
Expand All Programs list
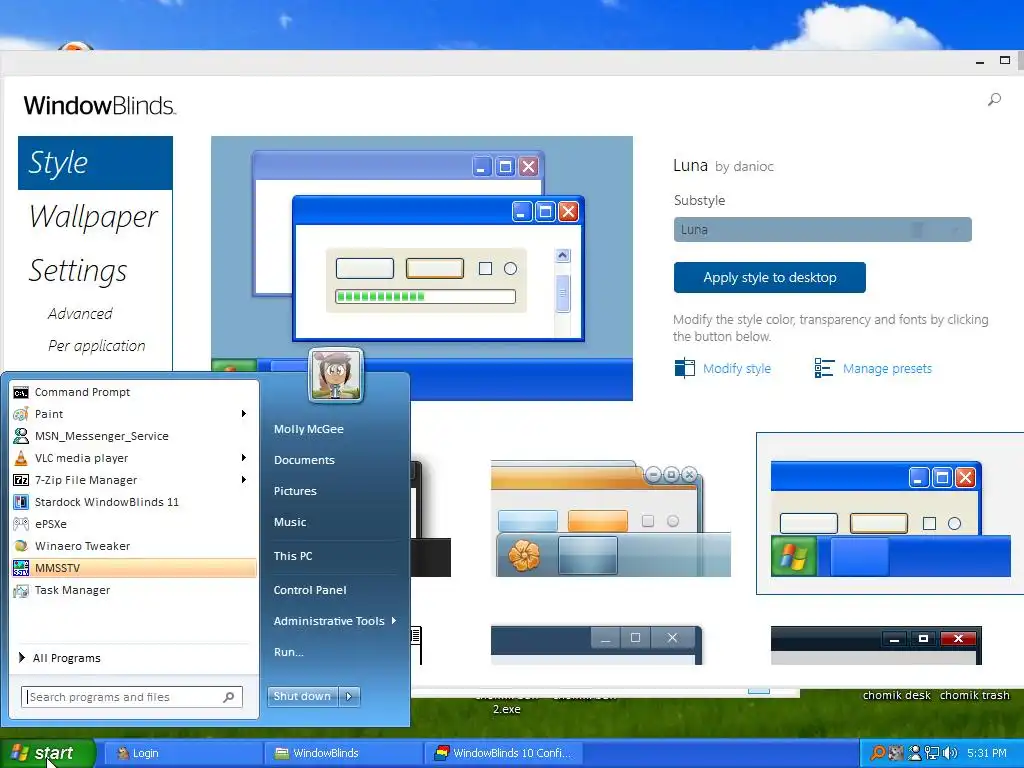tap(60, 658)
